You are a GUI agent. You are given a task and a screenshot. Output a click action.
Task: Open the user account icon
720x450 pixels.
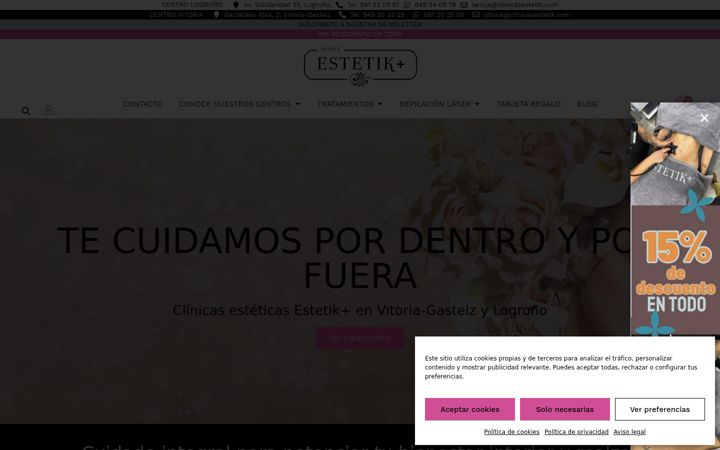(x=49, y=110)
